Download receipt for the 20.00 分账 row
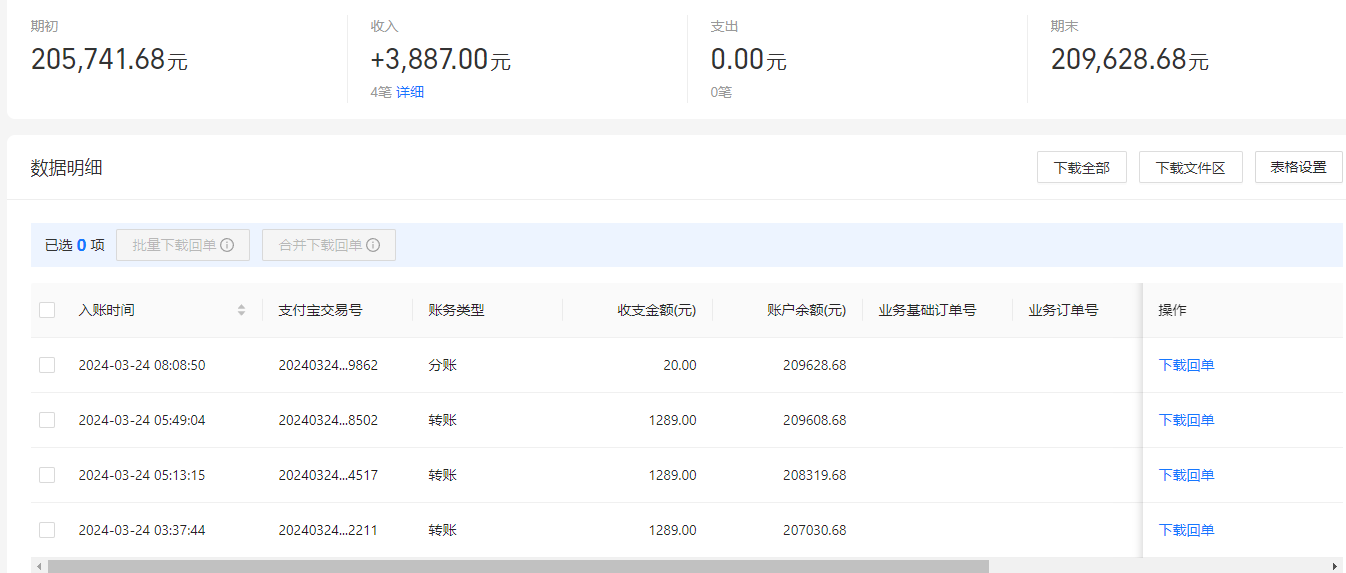1346x573 pixels. [1186, 365]
